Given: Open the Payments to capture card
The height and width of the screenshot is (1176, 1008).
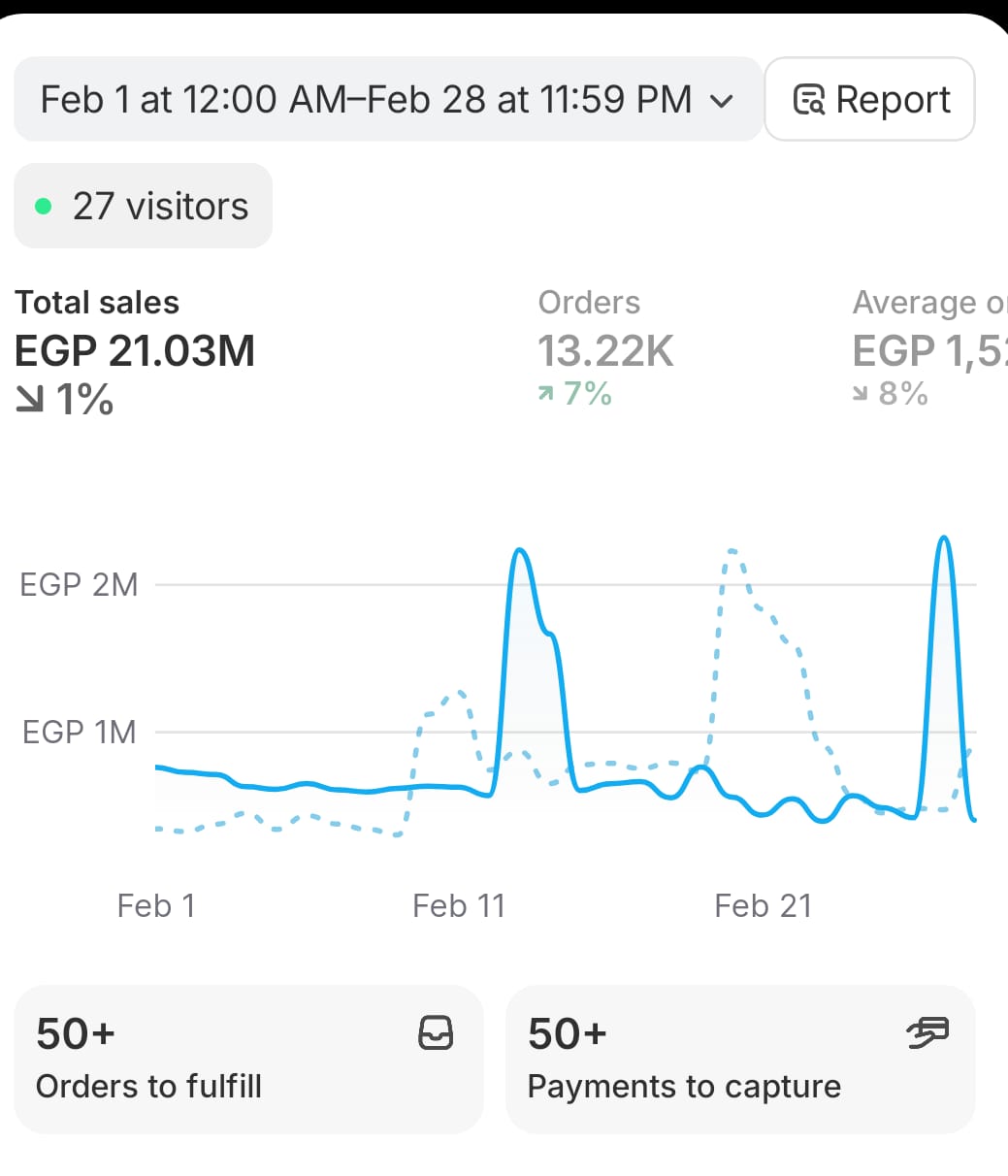Looking at the screenshot, I should click(739, 1060).
